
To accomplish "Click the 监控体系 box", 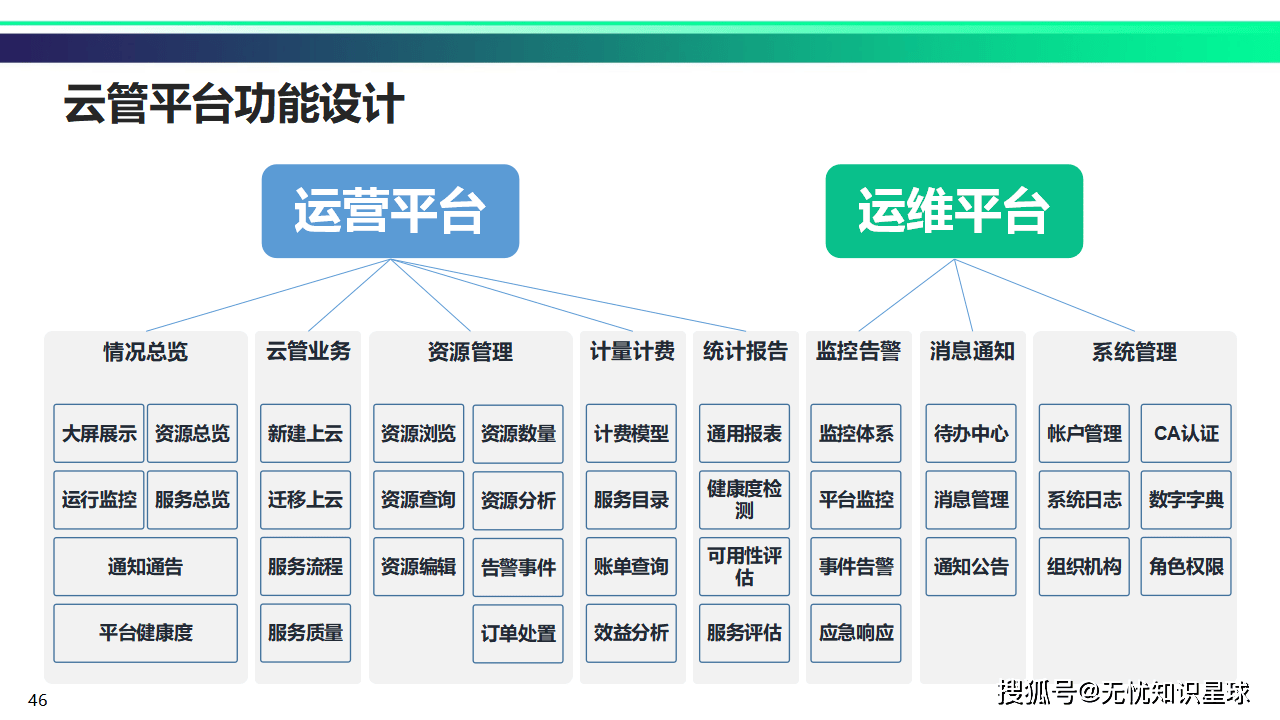I will pos(856,433).
